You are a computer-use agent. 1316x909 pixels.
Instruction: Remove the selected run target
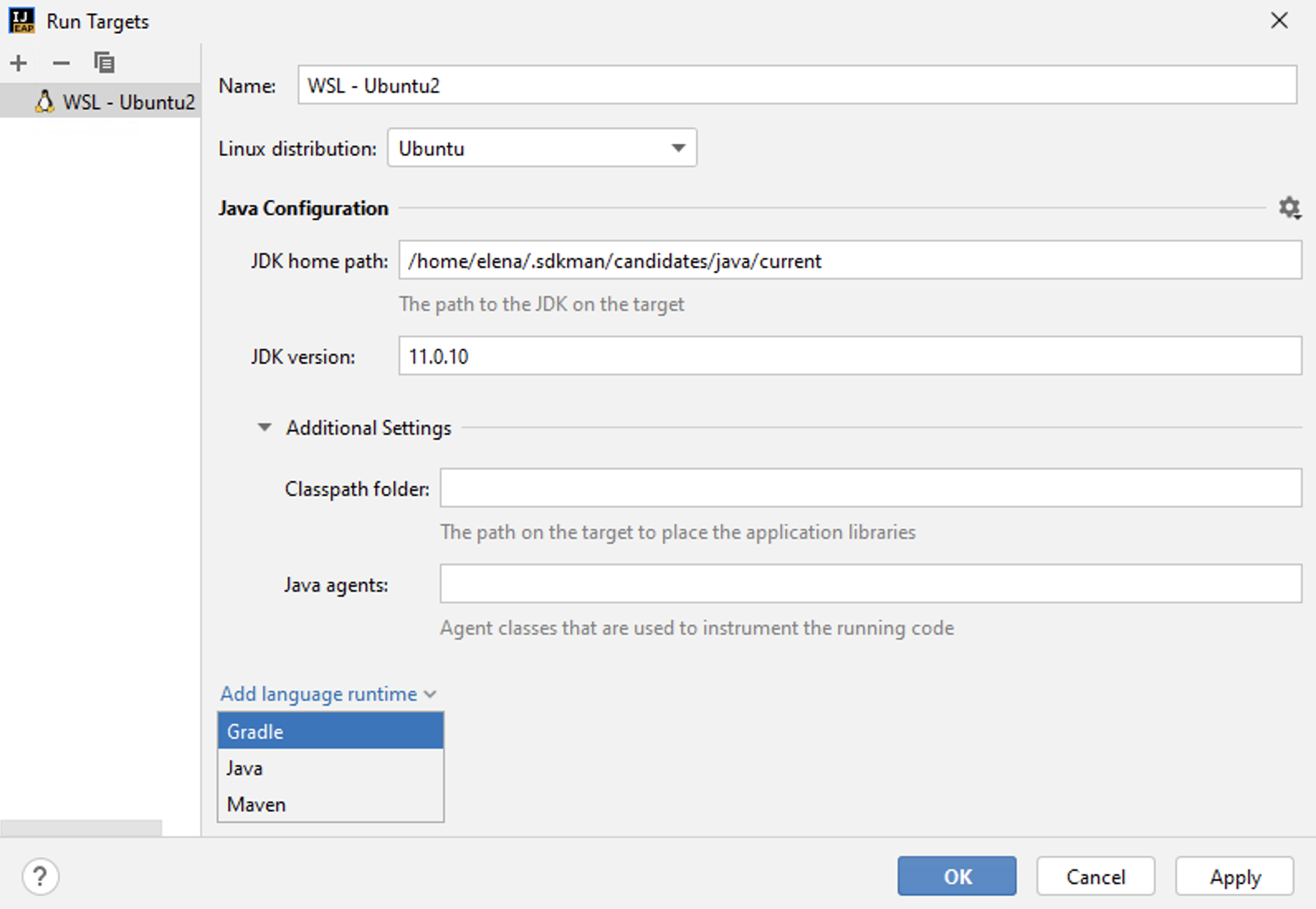point(61,63)
